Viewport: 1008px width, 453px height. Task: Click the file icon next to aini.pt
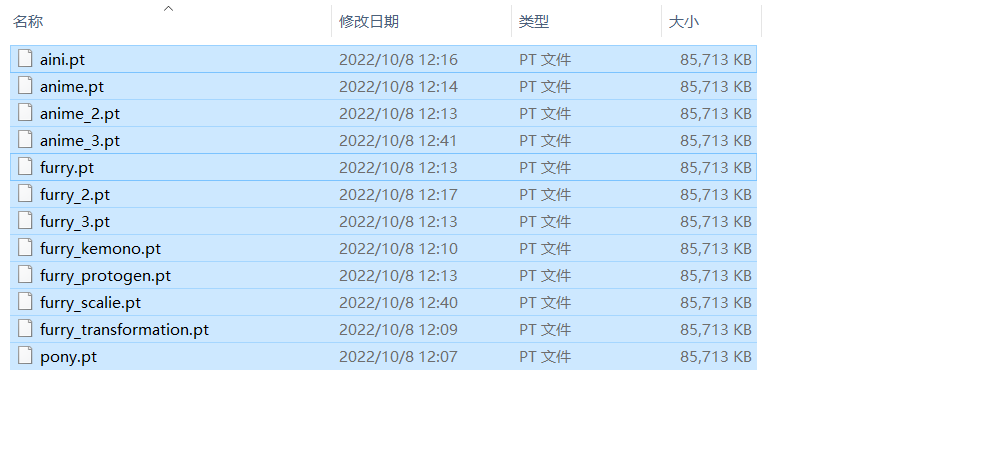coord(25,58)
